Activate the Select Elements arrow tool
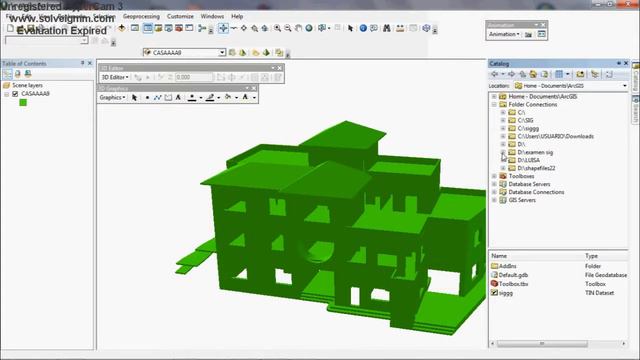This screenshot has height=360, width=640. 350,28
